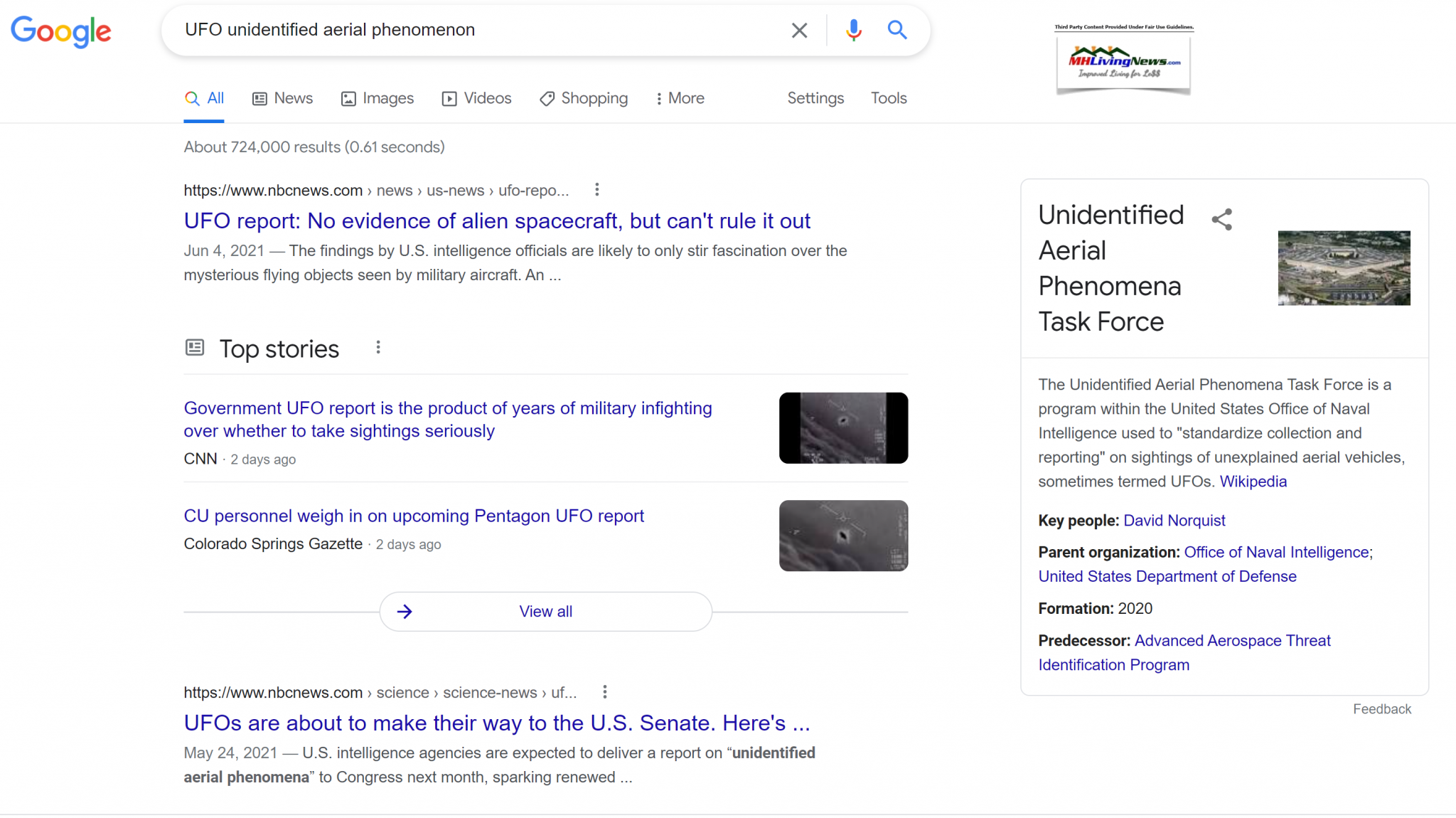
Task: Click the magnifying glass search button
Action: 897,30
